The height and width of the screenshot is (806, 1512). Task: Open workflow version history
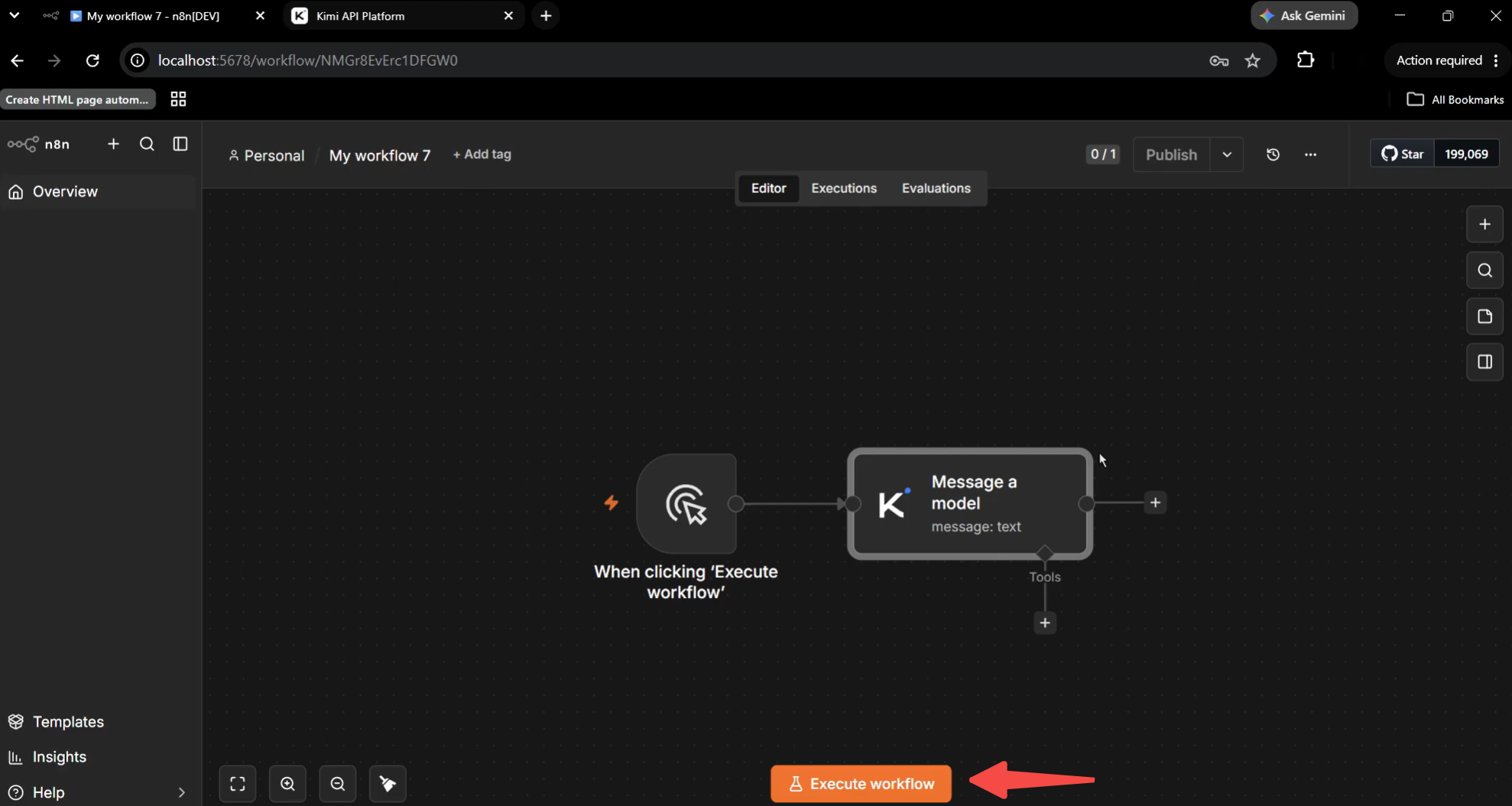click(x=1273, y=154)
